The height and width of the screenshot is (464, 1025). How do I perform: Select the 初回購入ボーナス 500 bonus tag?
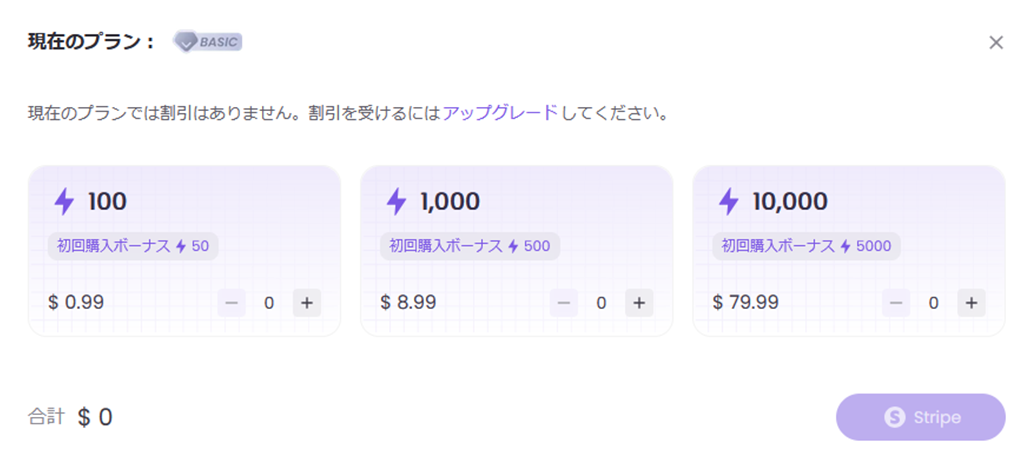(470, 246)
